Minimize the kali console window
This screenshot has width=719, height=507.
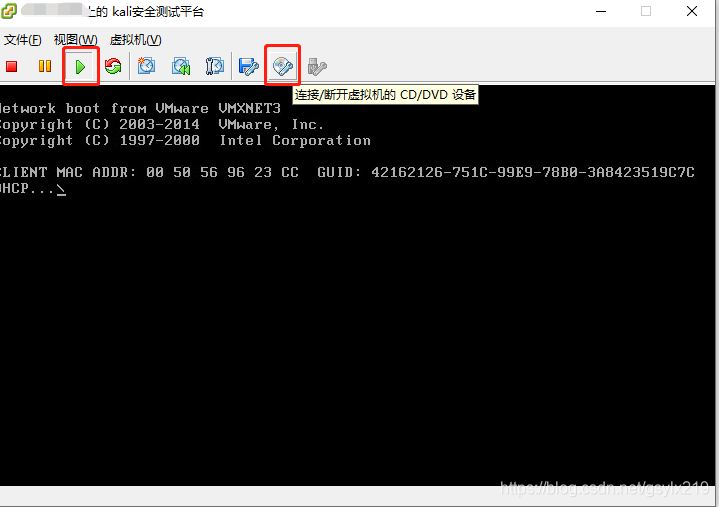click(x=601, y=11)
